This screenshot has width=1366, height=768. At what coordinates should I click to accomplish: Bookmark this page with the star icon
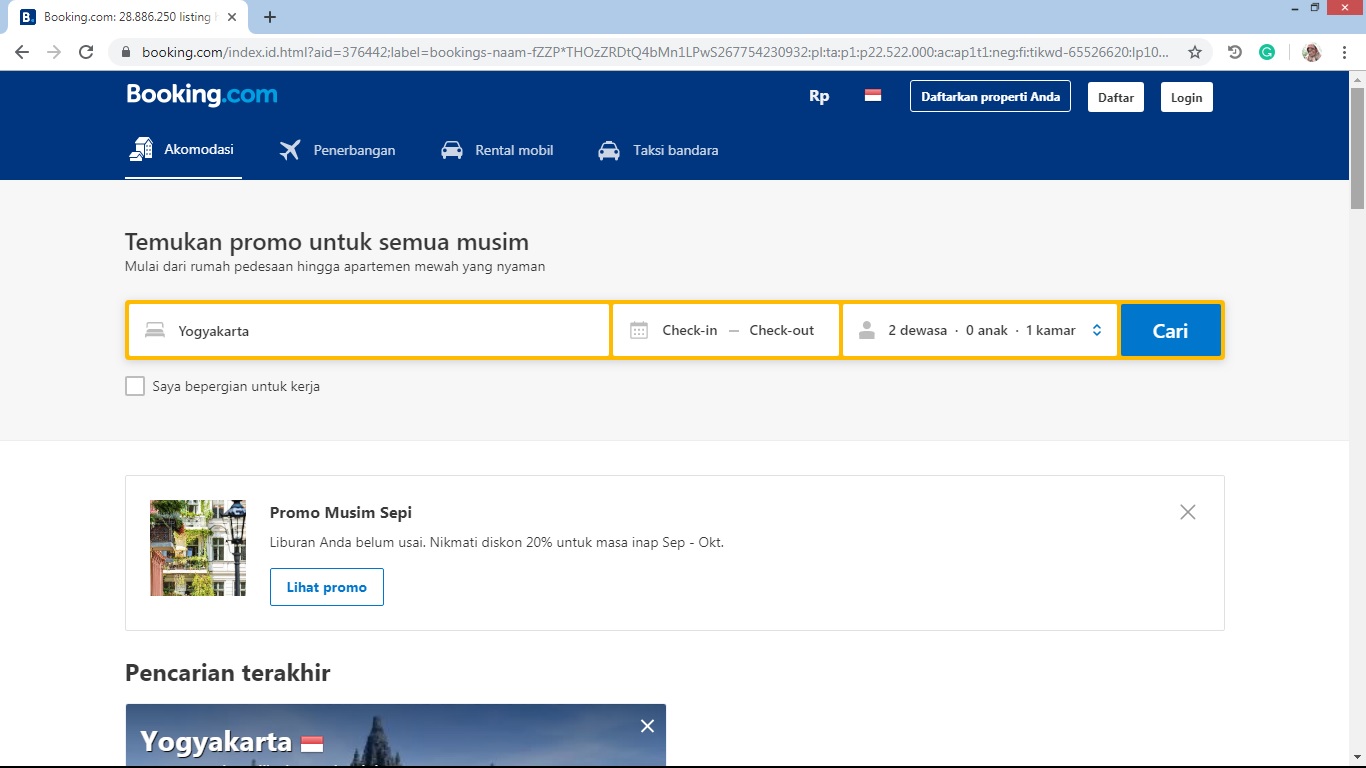click(1194, 52)
